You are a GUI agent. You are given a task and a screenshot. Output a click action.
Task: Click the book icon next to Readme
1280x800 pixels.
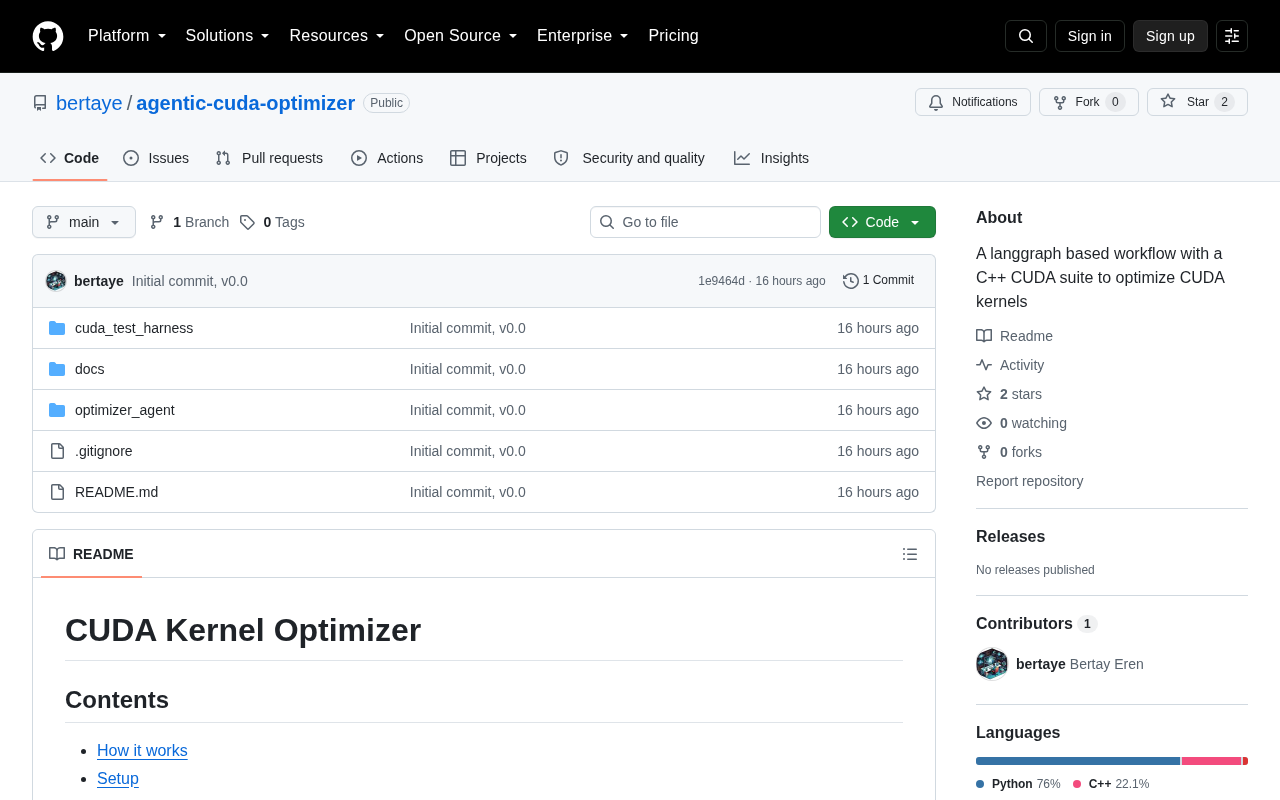tap(984, 336)
